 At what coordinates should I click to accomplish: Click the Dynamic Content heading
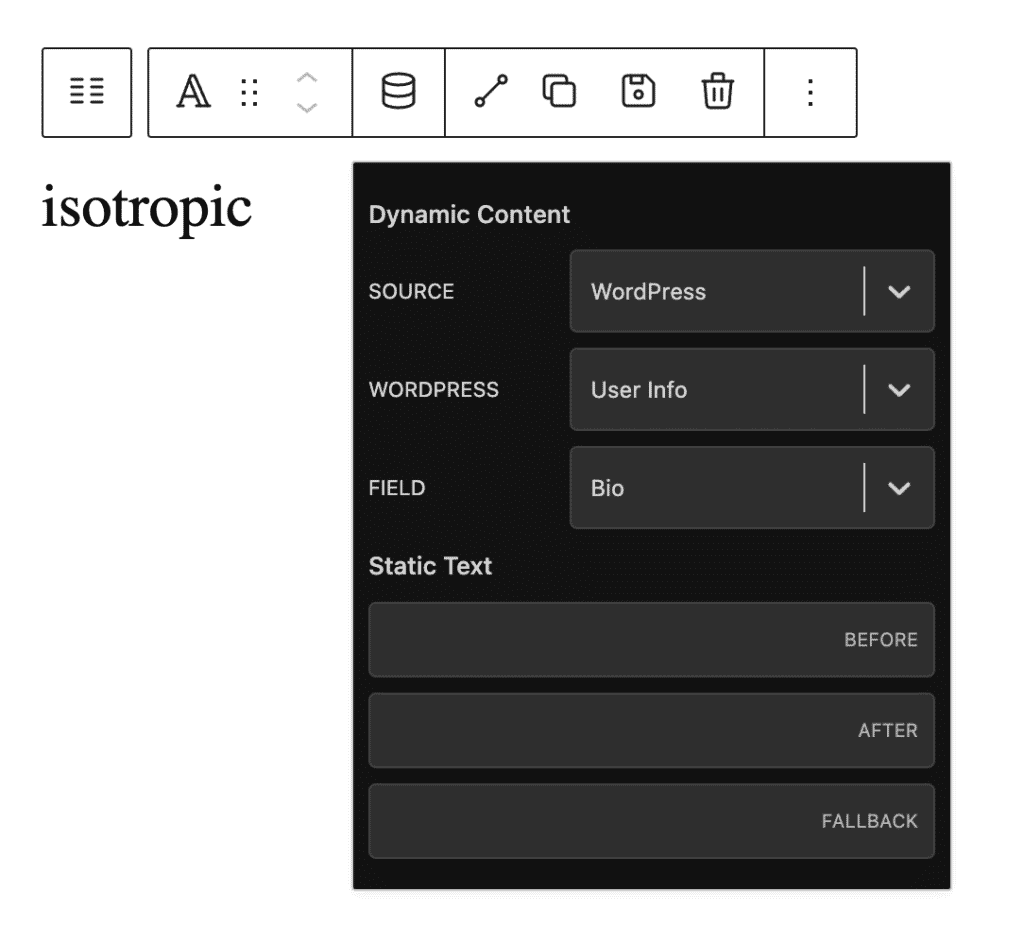[469, 215]
